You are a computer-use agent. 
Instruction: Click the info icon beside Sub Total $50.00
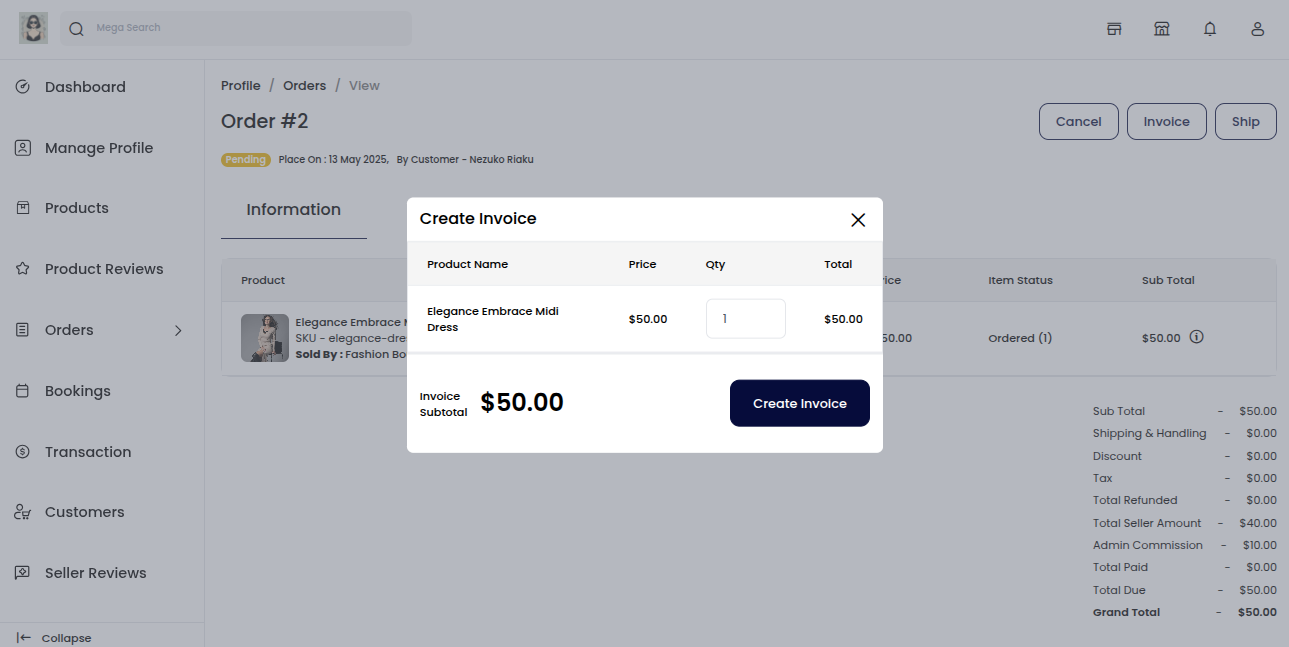coord(1198,338)
